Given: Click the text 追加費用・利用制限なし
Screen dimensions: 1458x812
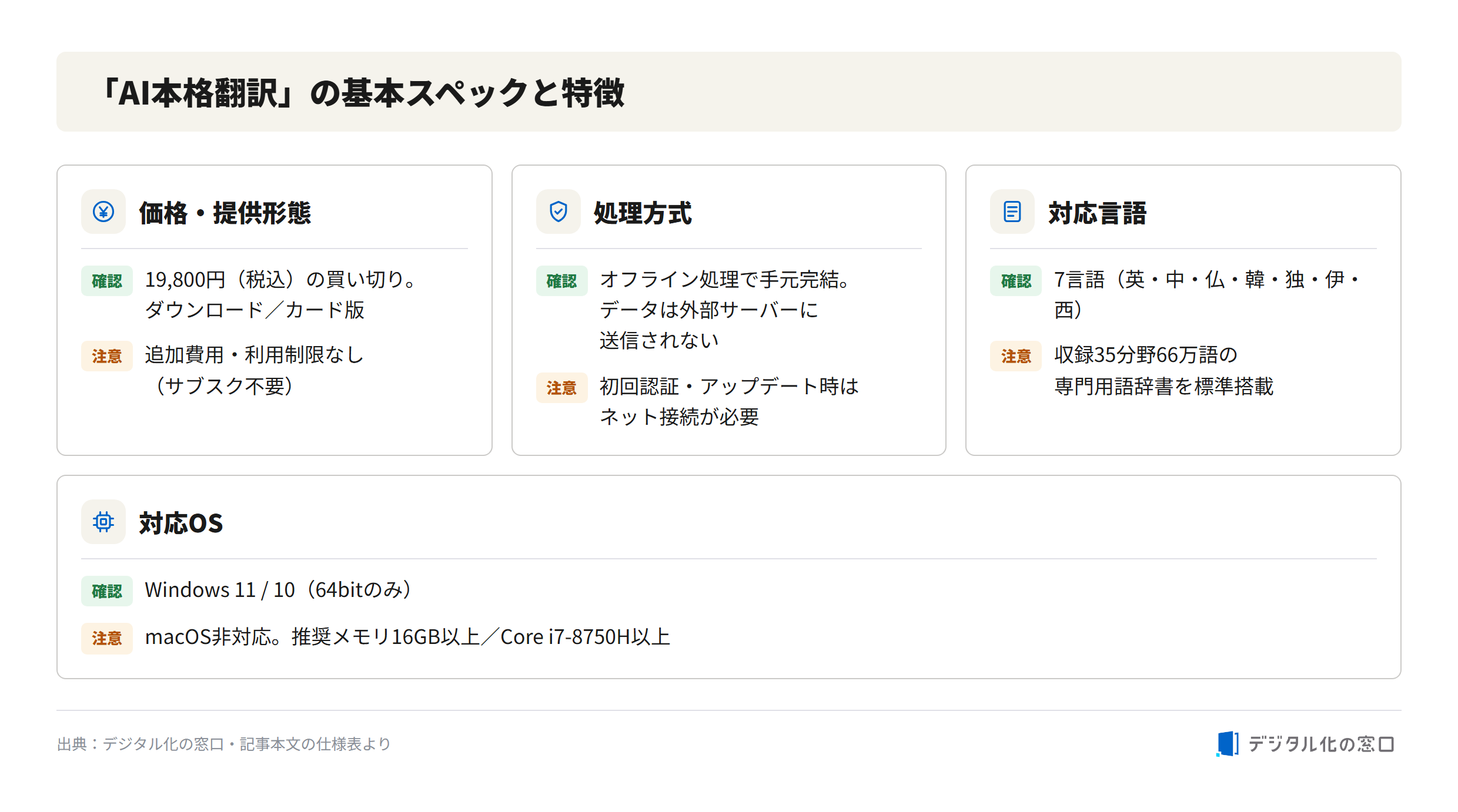Looking at the screenshot, I should click(x=255, y=355).
